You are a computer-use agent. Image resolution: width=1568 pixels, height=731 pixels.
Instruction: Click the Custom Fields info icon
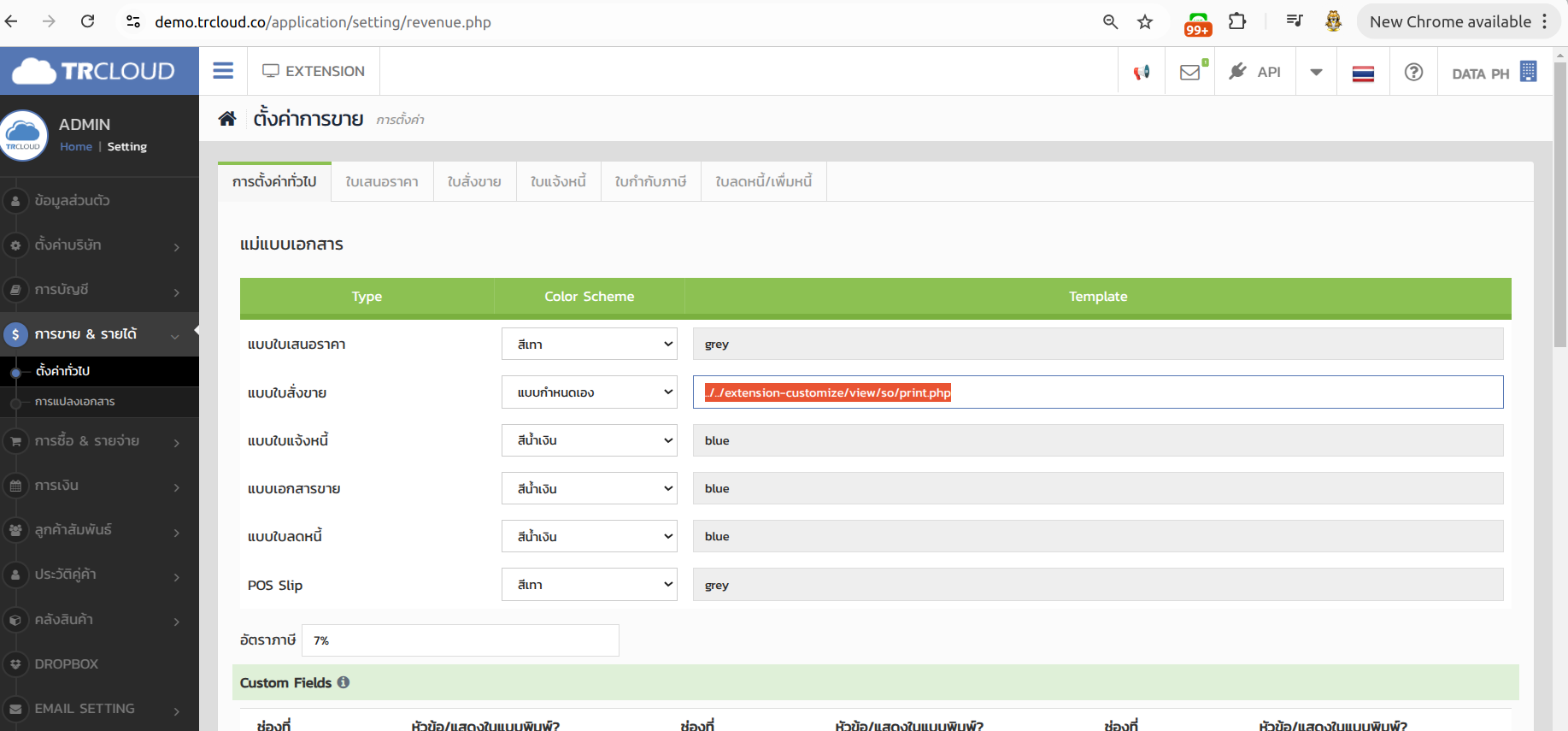[x=344, y=682]
